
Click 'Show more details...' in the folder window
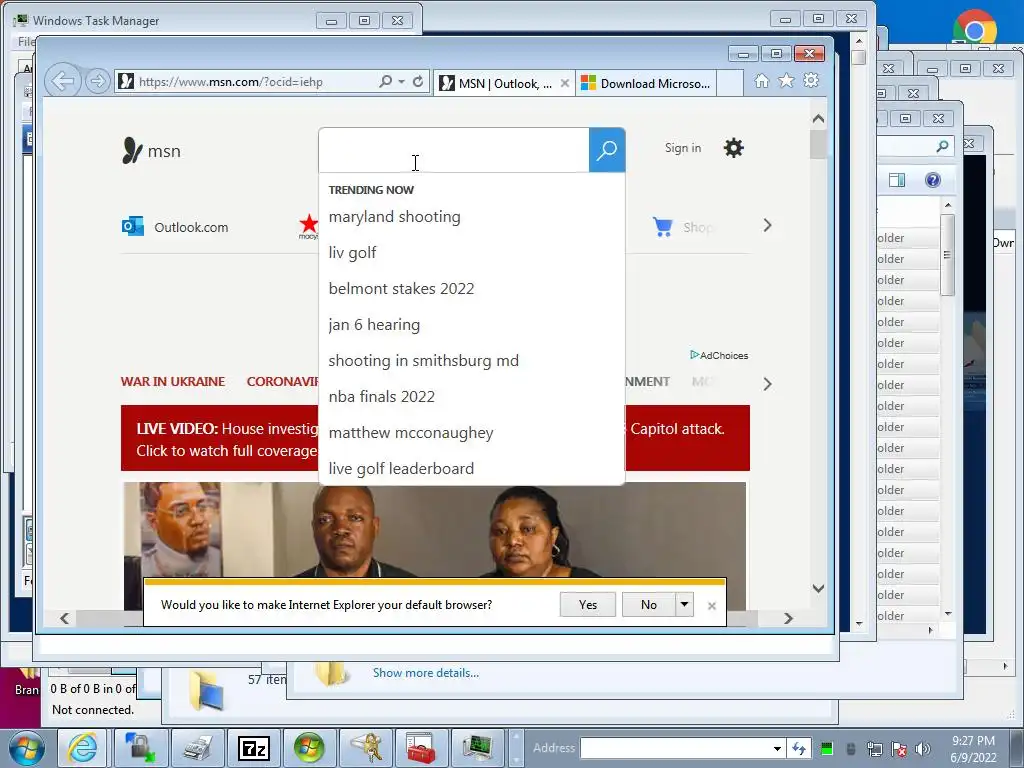click(x=426, y=673)
